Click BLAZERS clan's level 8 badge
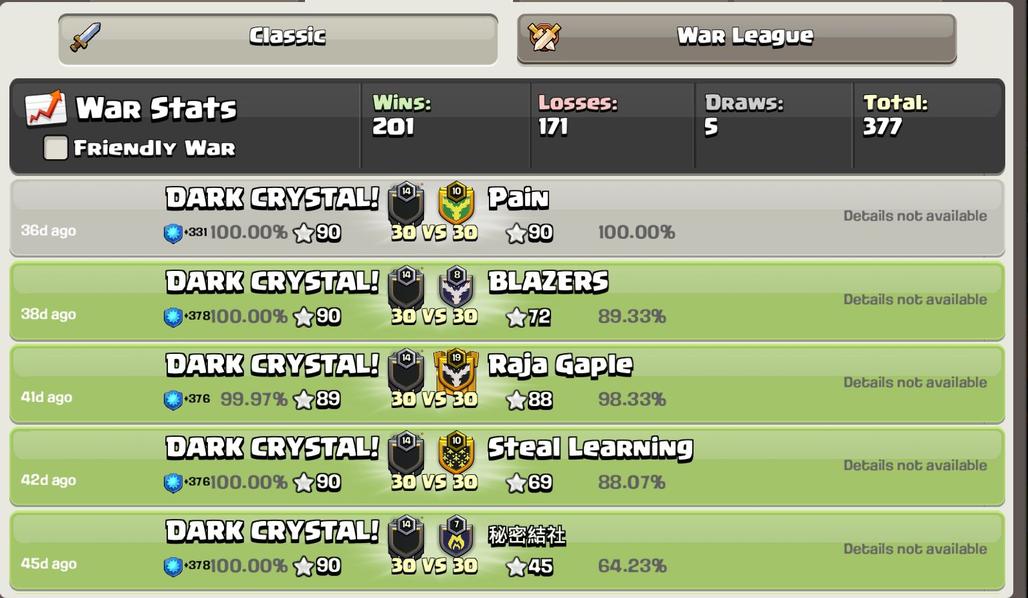 (456, 287)
